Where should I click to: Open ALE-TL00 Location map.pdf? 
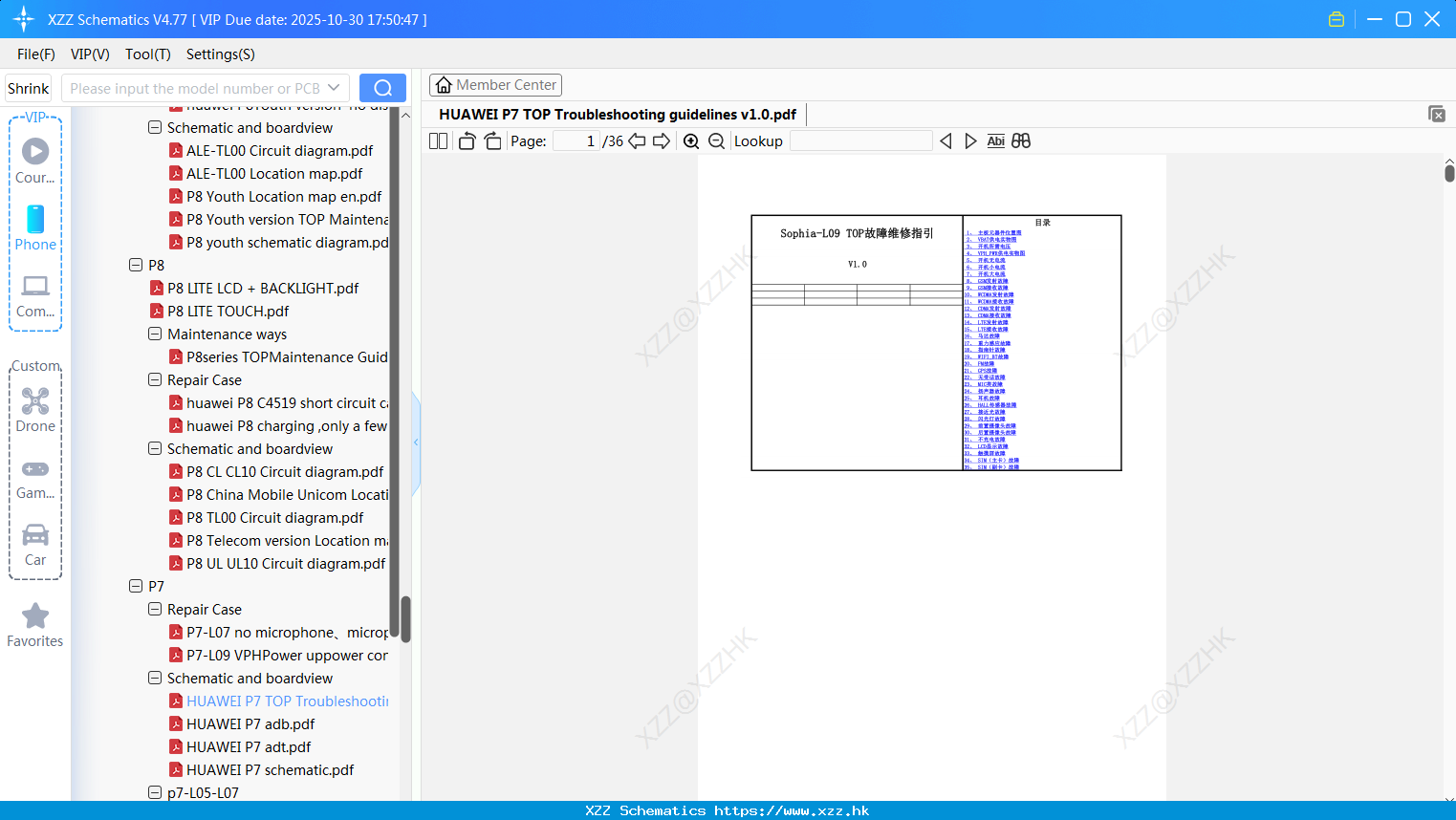click(274, 173)
